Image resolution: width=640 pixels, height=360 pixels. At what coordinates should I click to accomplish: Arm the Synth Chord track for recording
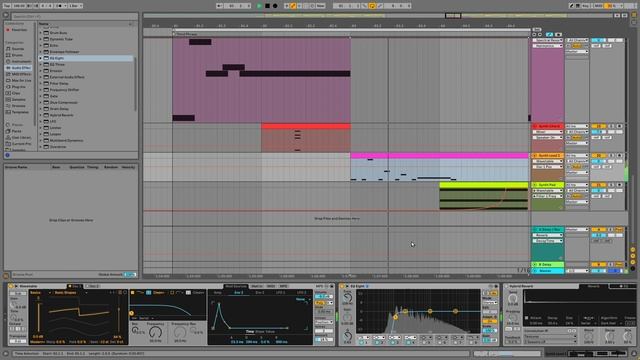[619, 127]
